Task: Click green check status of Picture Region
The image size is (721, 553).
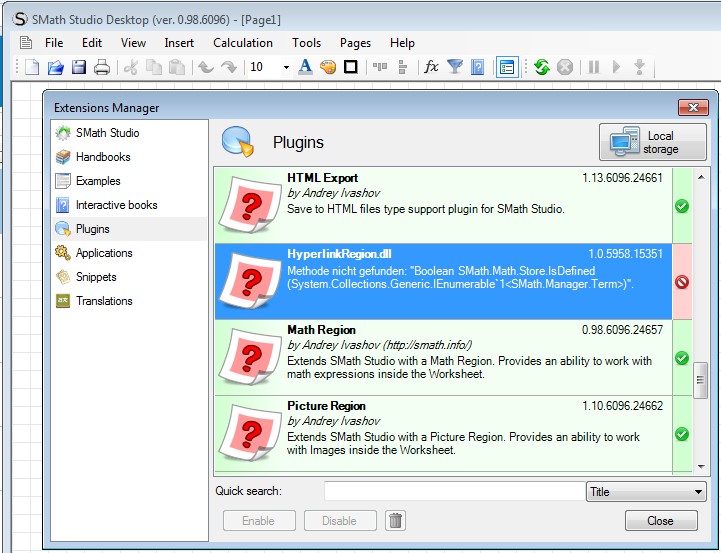Action: 682,434
